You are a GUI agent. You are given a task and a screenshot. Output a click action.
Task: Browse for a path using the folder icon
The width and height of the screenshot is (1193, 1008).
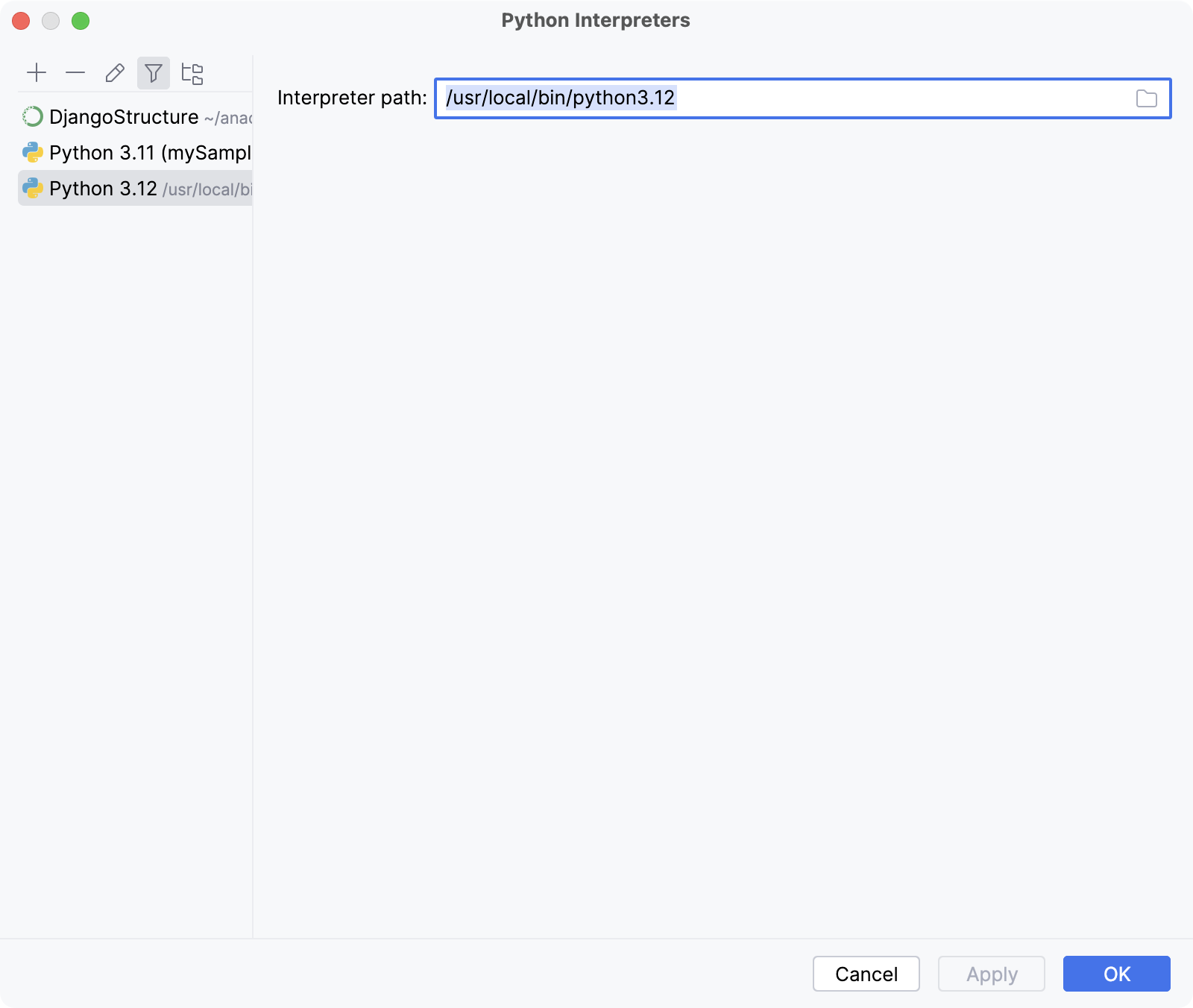pyautogui.click(x=1146, y=98)
